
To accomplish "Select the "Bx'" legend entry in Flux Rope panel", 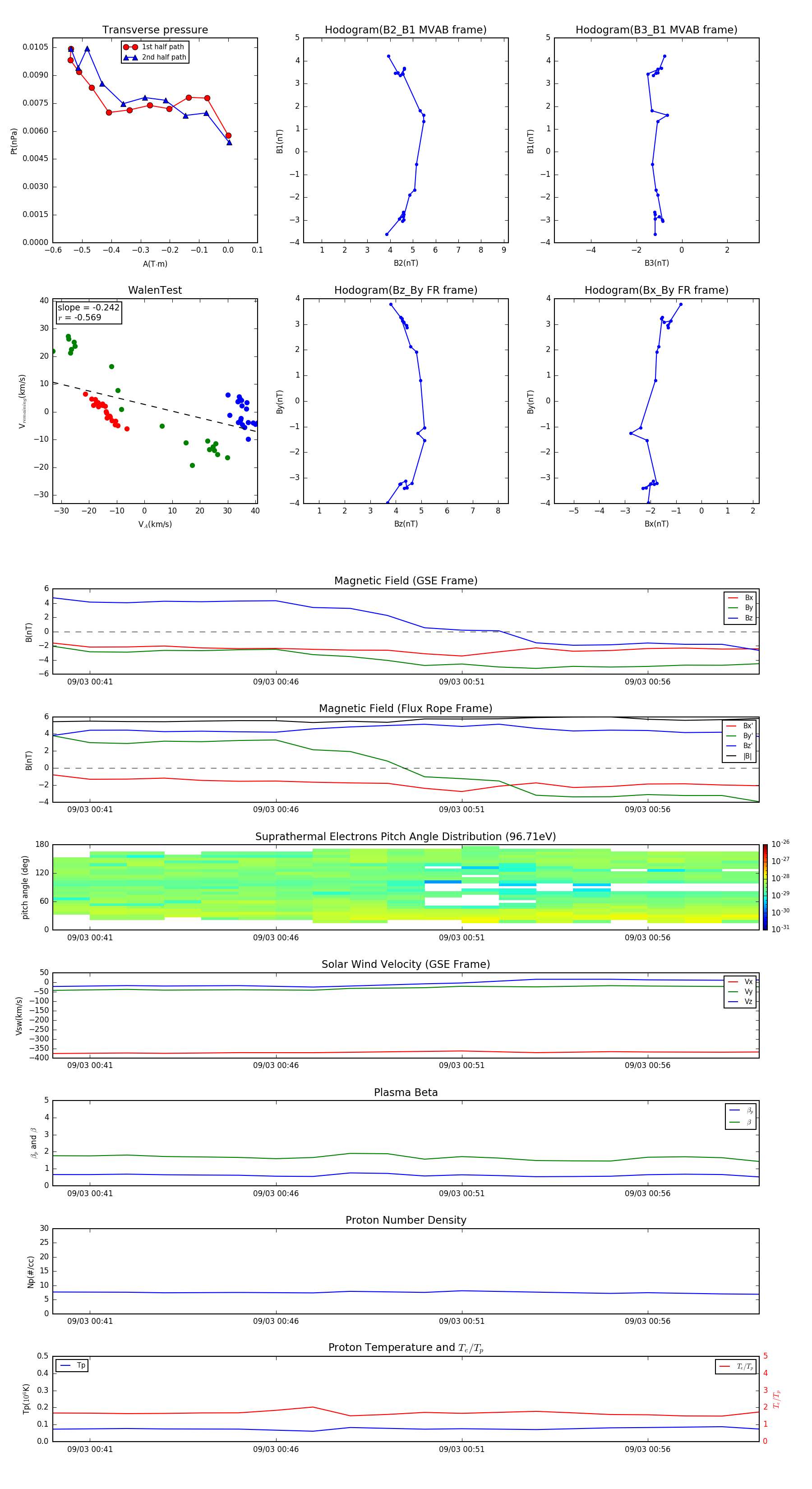I will click(x=739, y=726).
